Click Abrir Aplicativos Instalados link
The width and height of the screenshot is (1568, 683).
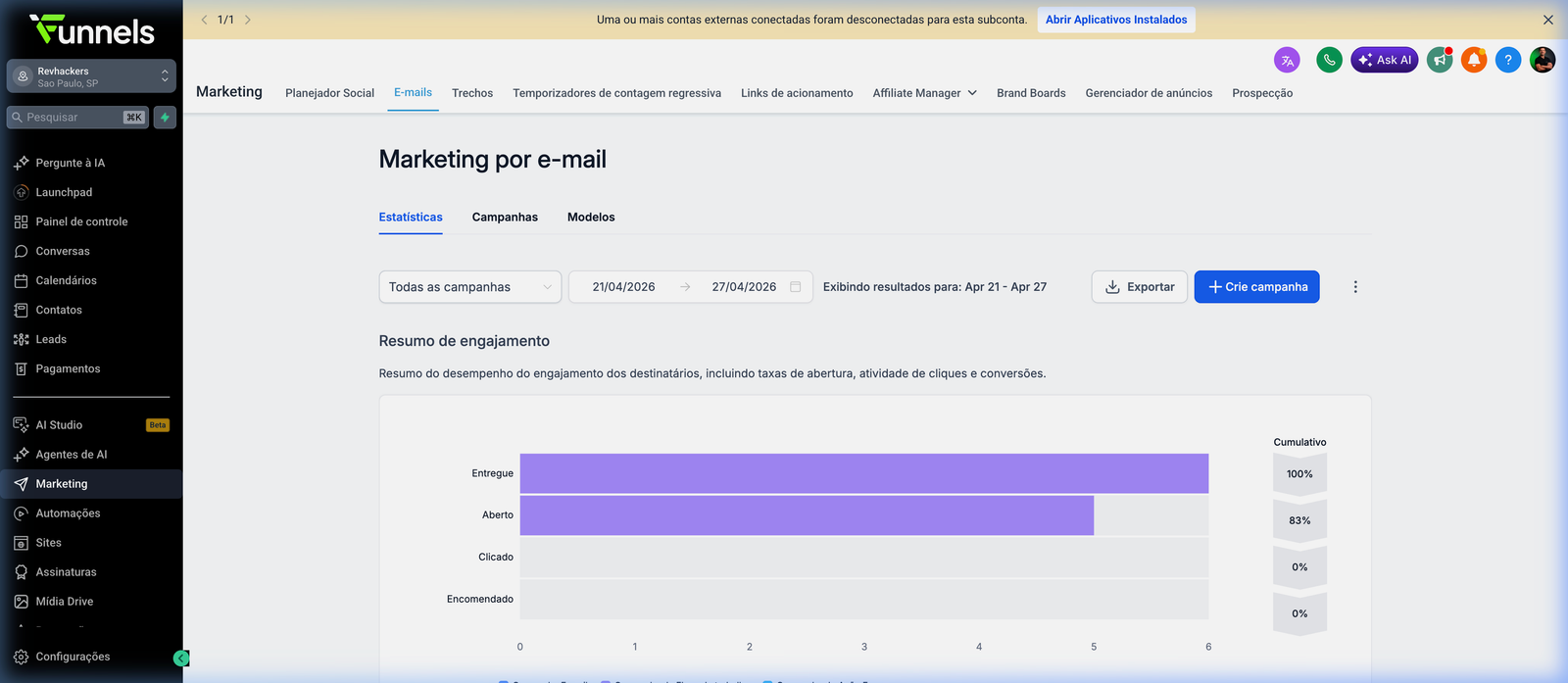point(1116,20)
